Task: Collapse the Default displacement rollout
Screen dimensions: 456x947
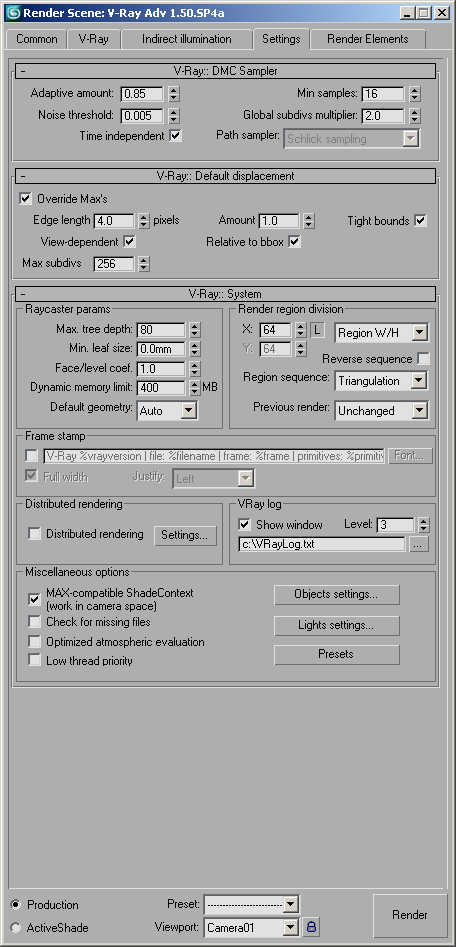Action: [224, 176]
